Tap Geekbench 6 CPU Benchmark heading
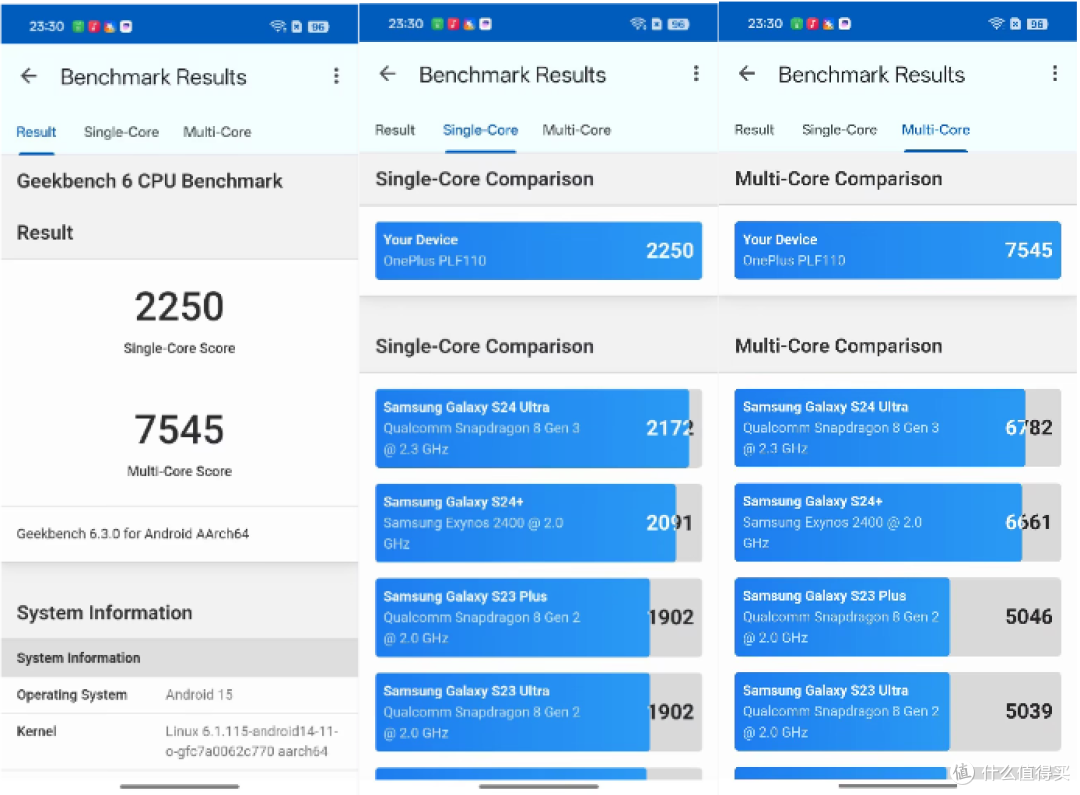Viewport: 1080px width, 795px height. tap(149, 181)
